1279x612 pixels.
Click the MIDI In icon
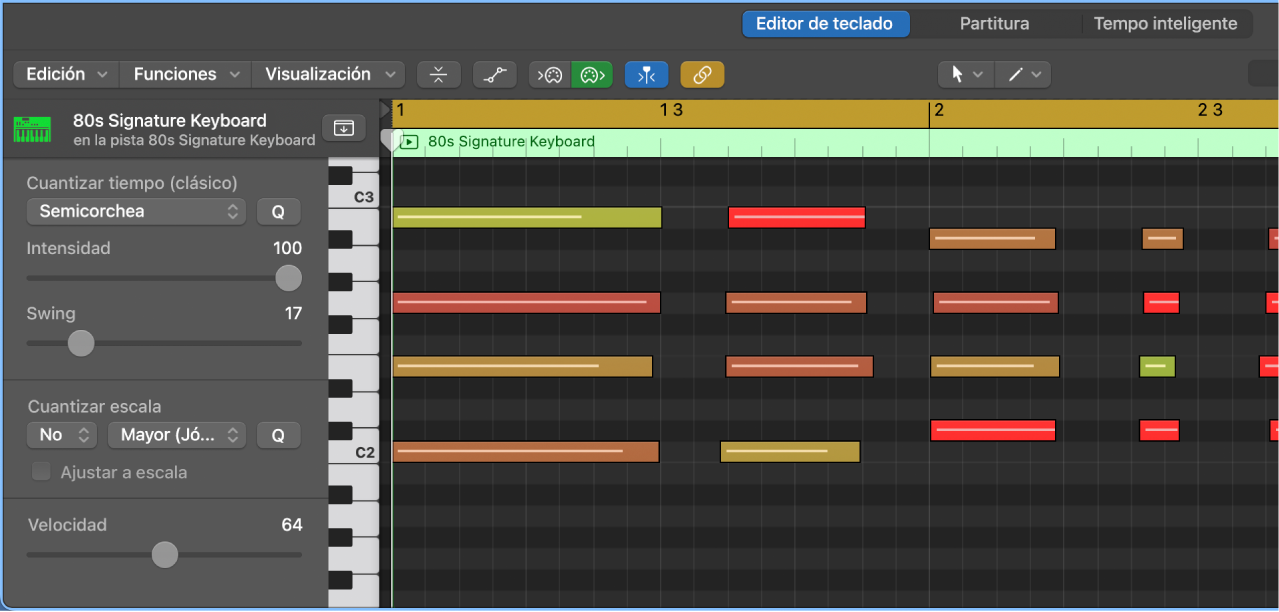[549, 74]
